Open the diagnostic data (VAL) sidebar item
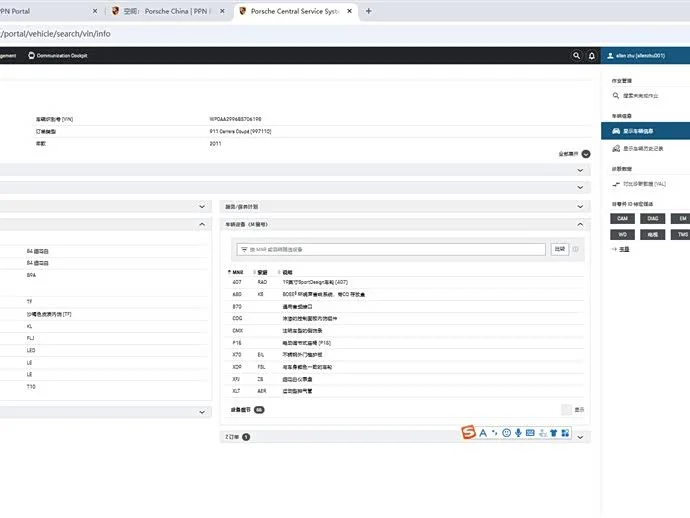Image resolution: width=690 pixels, height=518 pixels. 639,184
